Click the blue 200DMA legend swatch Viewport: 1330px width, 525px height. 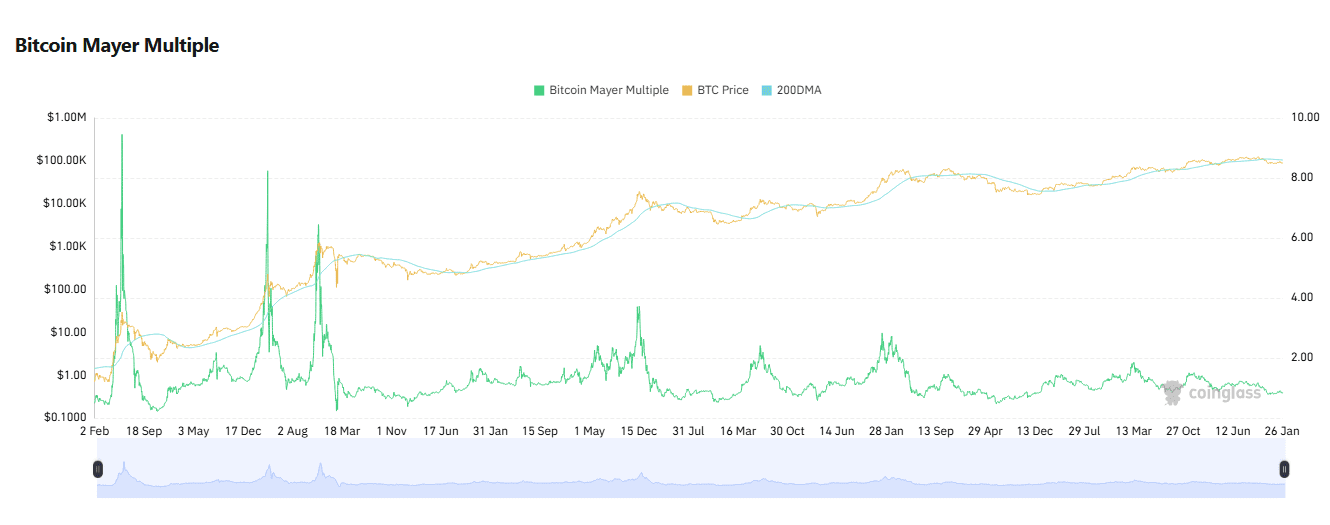tap(767, 90)
